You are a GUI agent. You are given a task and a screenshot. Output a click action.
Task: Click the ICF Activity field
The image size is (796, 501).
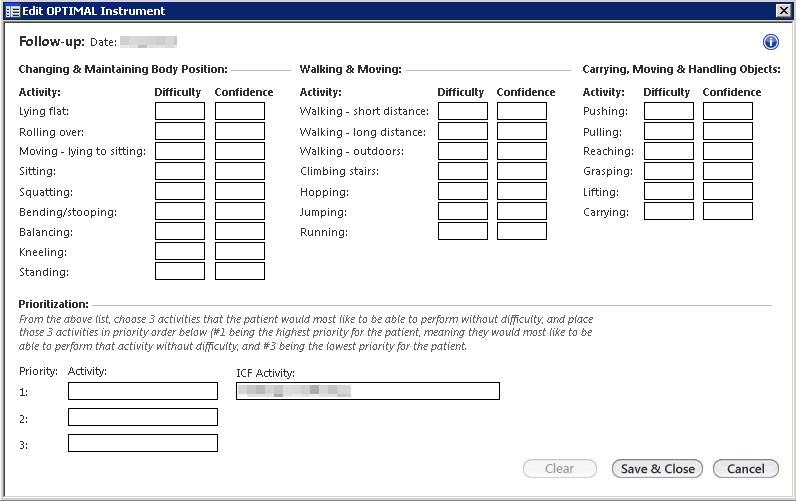pos(368,391)
